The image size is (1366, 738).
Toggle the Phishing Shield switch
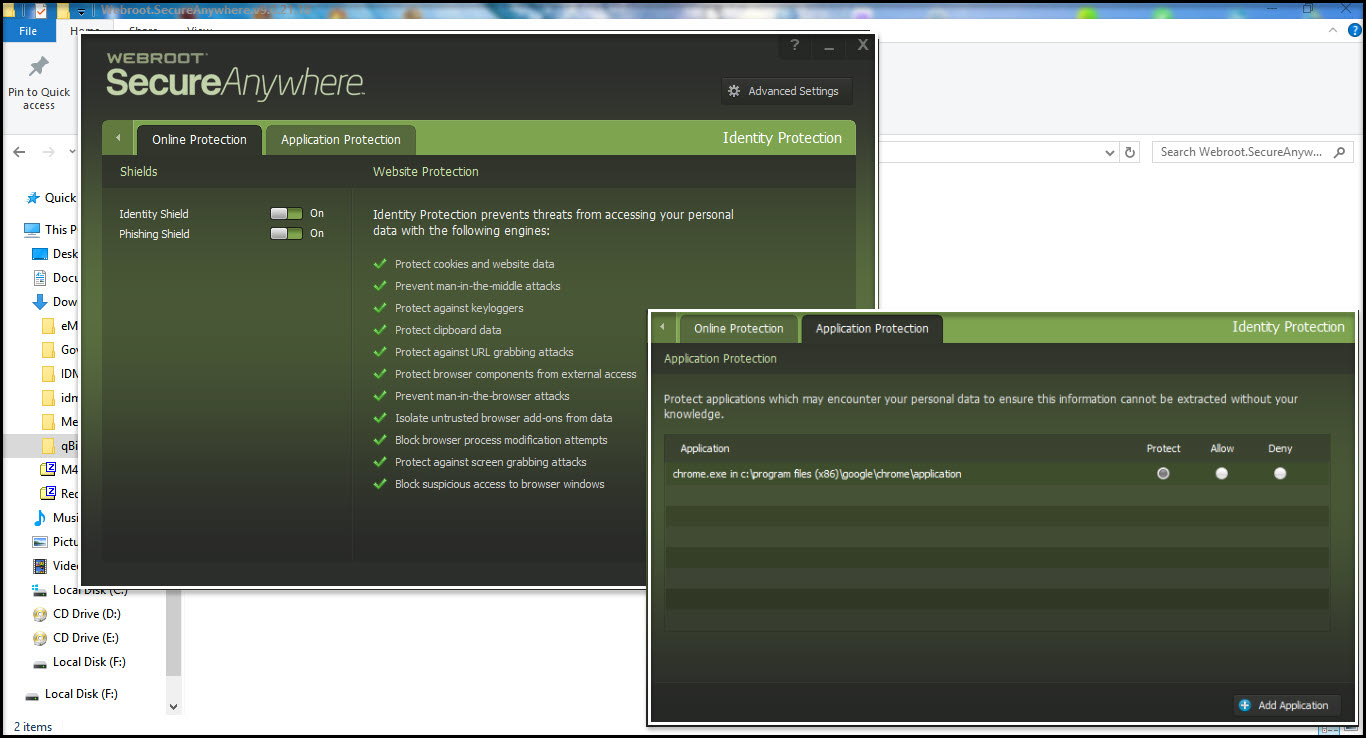click(286, 234)
